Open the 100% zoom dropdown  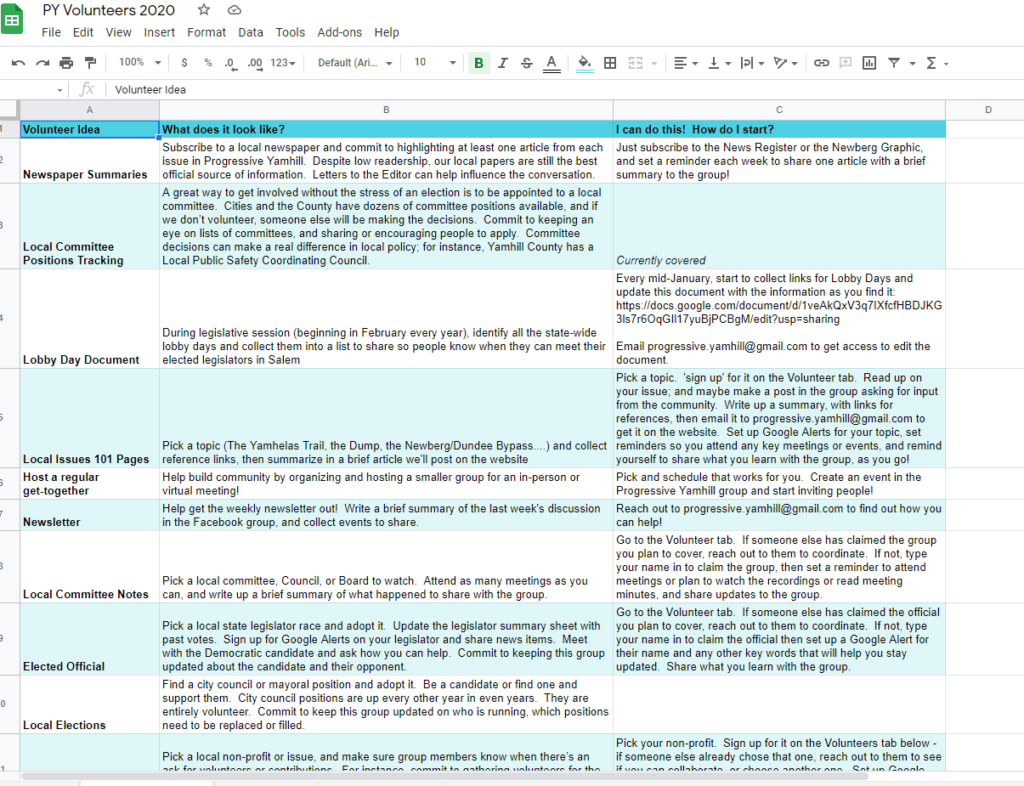click(x=138, y=63)
